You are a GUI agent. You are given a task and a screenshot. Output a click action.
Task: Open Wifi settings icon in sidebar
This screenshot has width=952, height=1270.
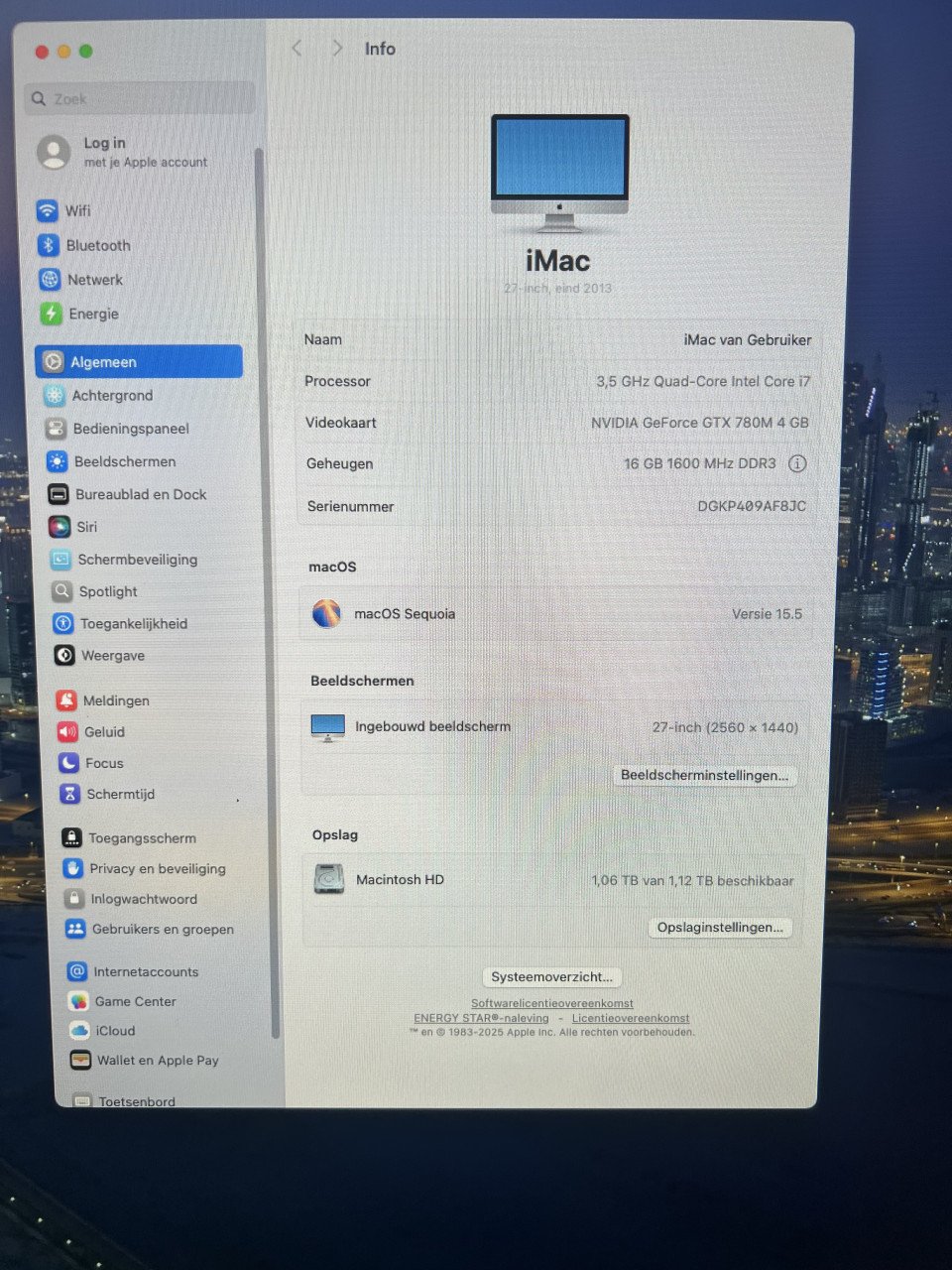(x=47, y=210)
